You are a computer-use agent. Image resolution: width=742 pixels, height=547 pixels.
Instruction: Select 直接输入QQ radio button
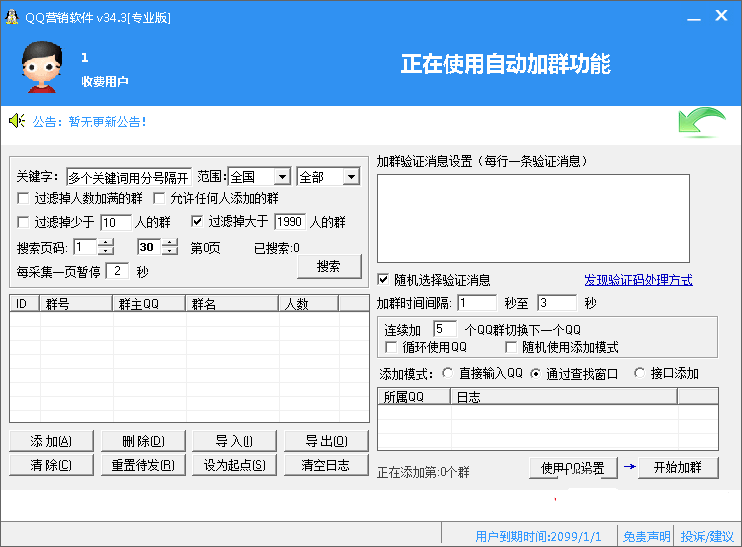point(447,373)
